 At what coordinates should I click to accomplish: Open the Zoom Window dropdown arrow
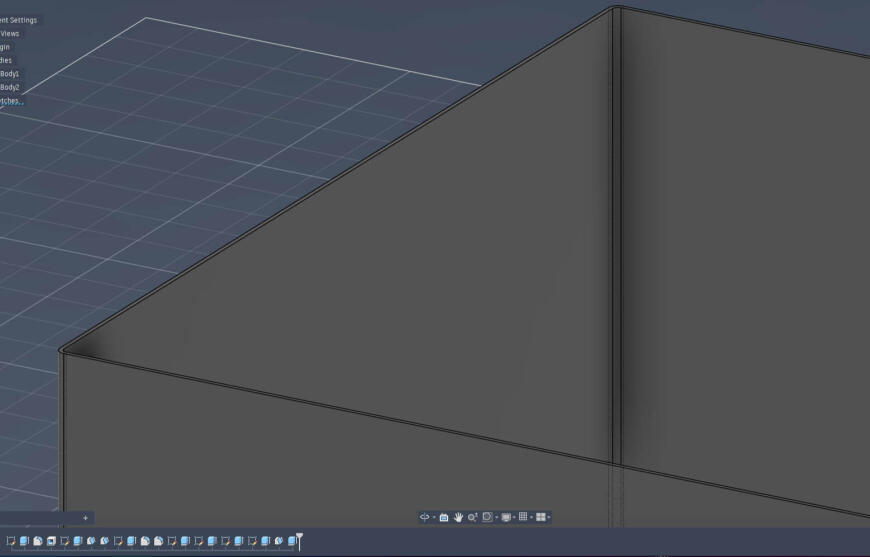[497, 517]
